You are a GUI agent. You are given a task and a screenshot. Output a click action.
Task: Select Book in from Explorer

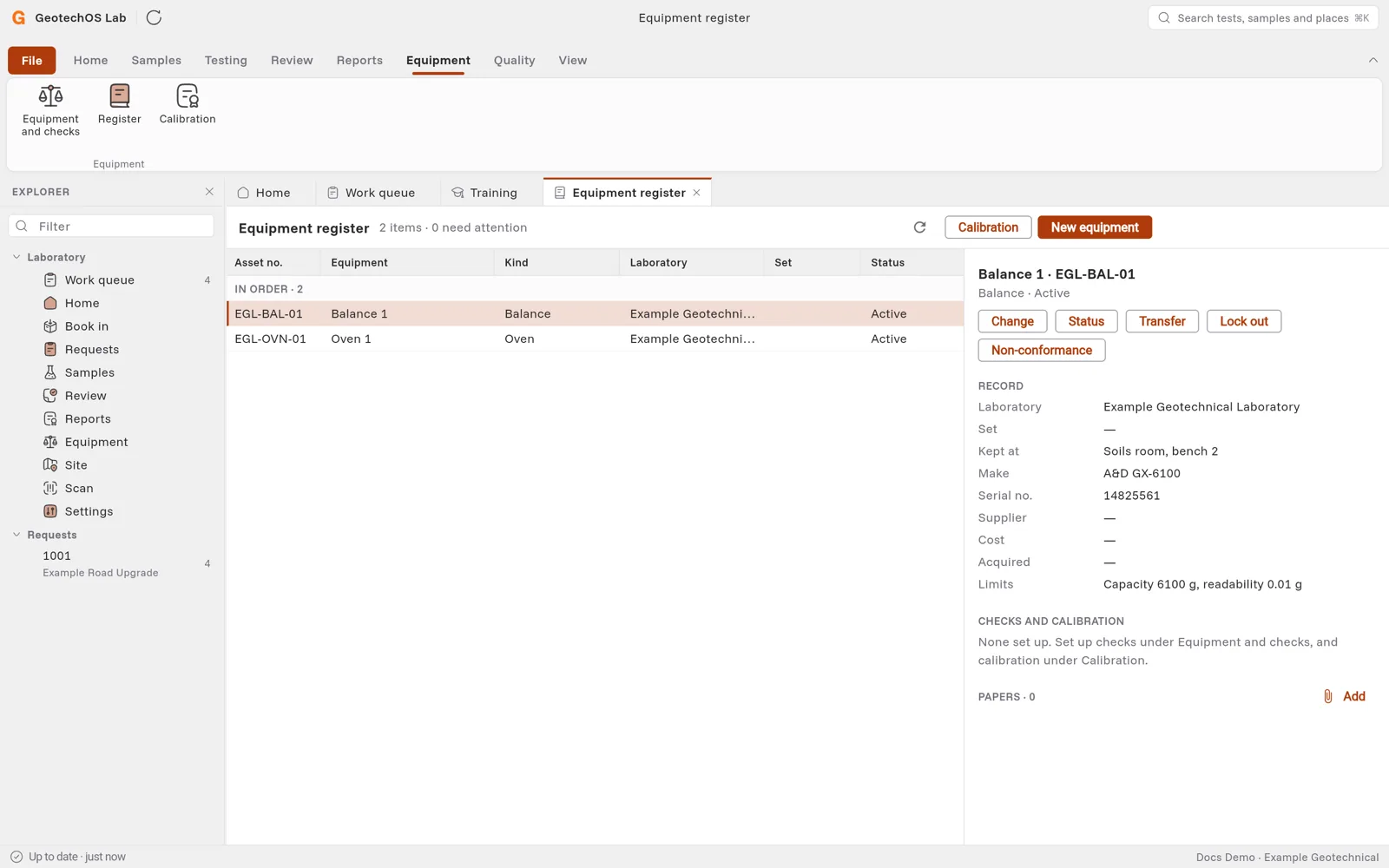pyautogui.click(x=112, y=326)
